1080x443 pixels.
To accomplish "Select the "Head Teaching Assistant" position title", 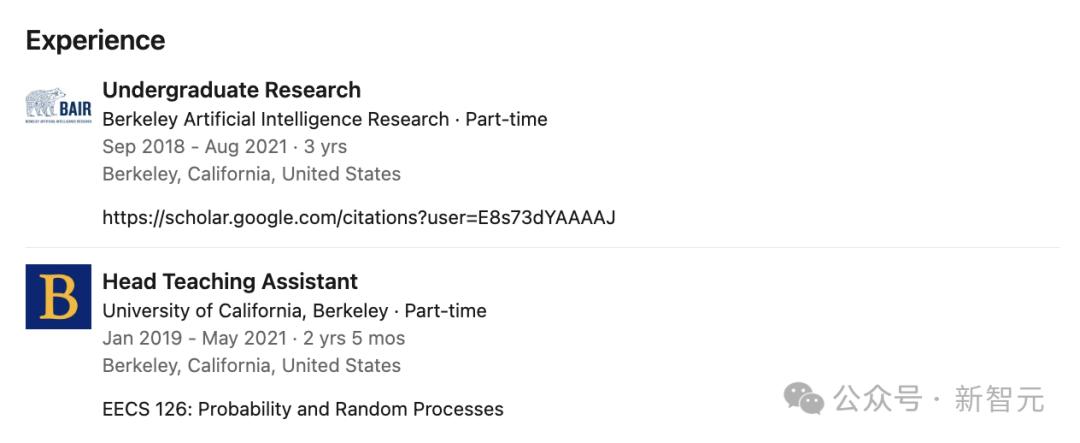I will 230,282.
